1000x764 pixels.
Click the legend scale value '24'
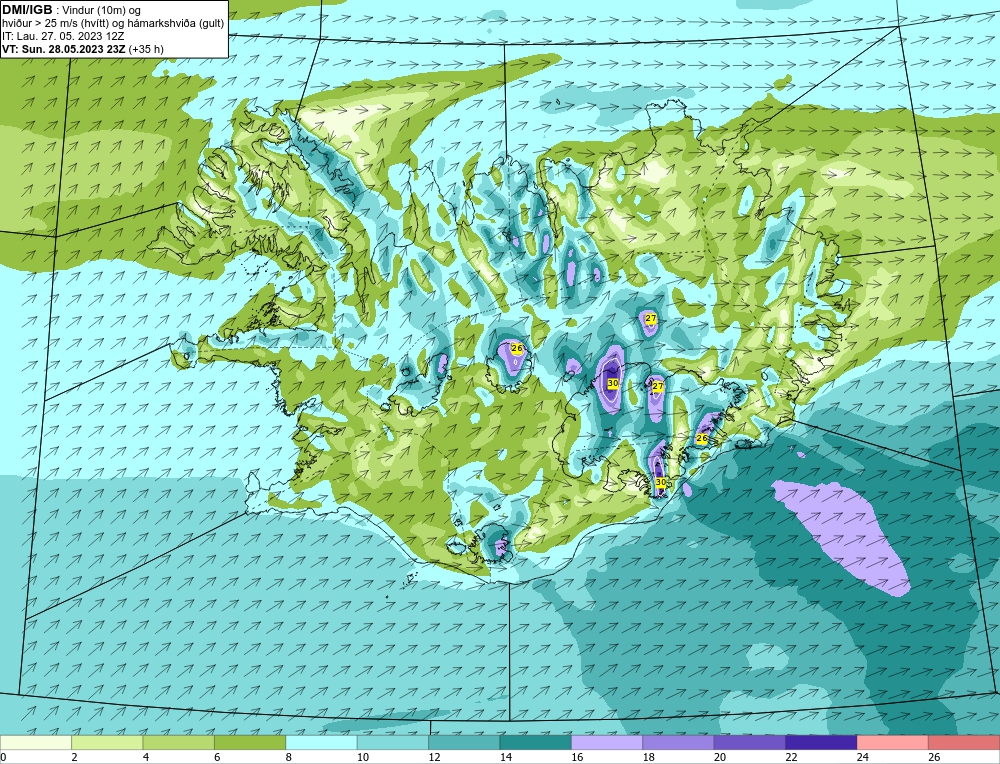(x=863, y=757)
